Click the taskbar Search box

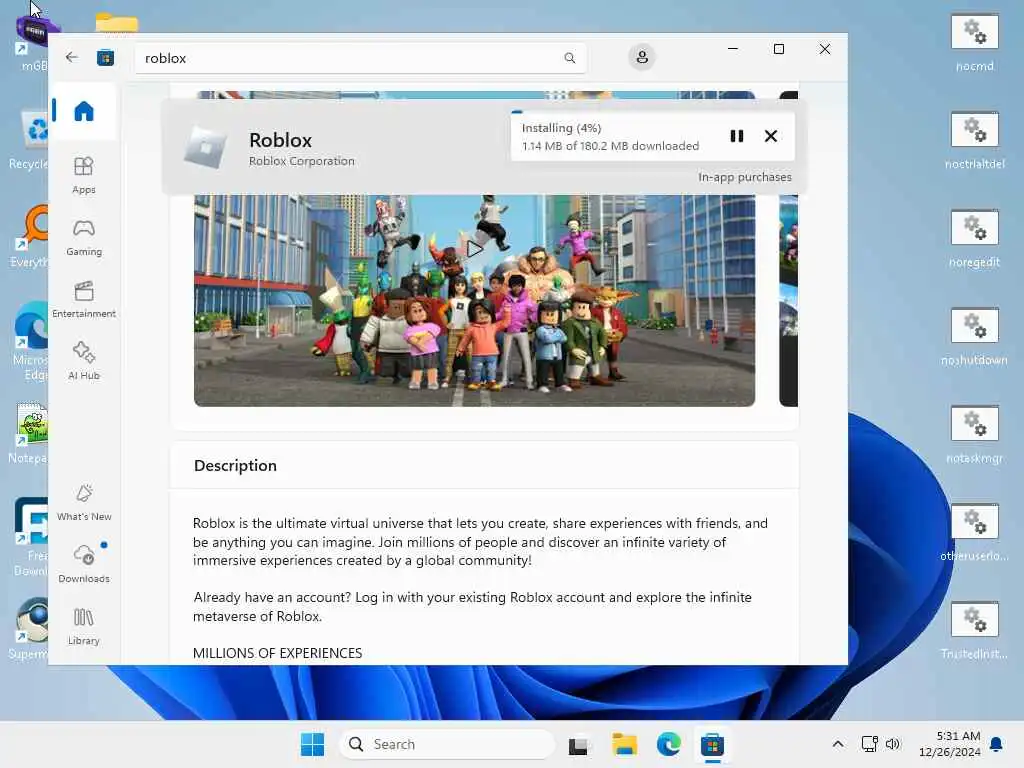[x=447, y=744]
